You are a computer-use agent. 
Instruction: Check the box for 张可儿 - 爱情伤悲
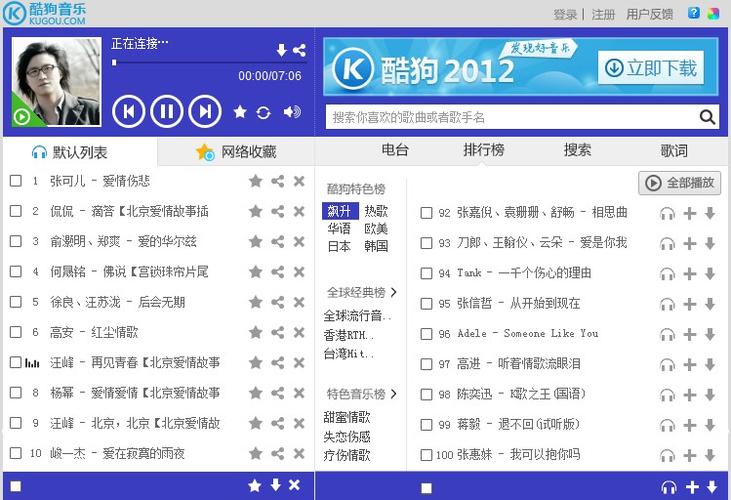pyautogui.click(x=16, y=181)
